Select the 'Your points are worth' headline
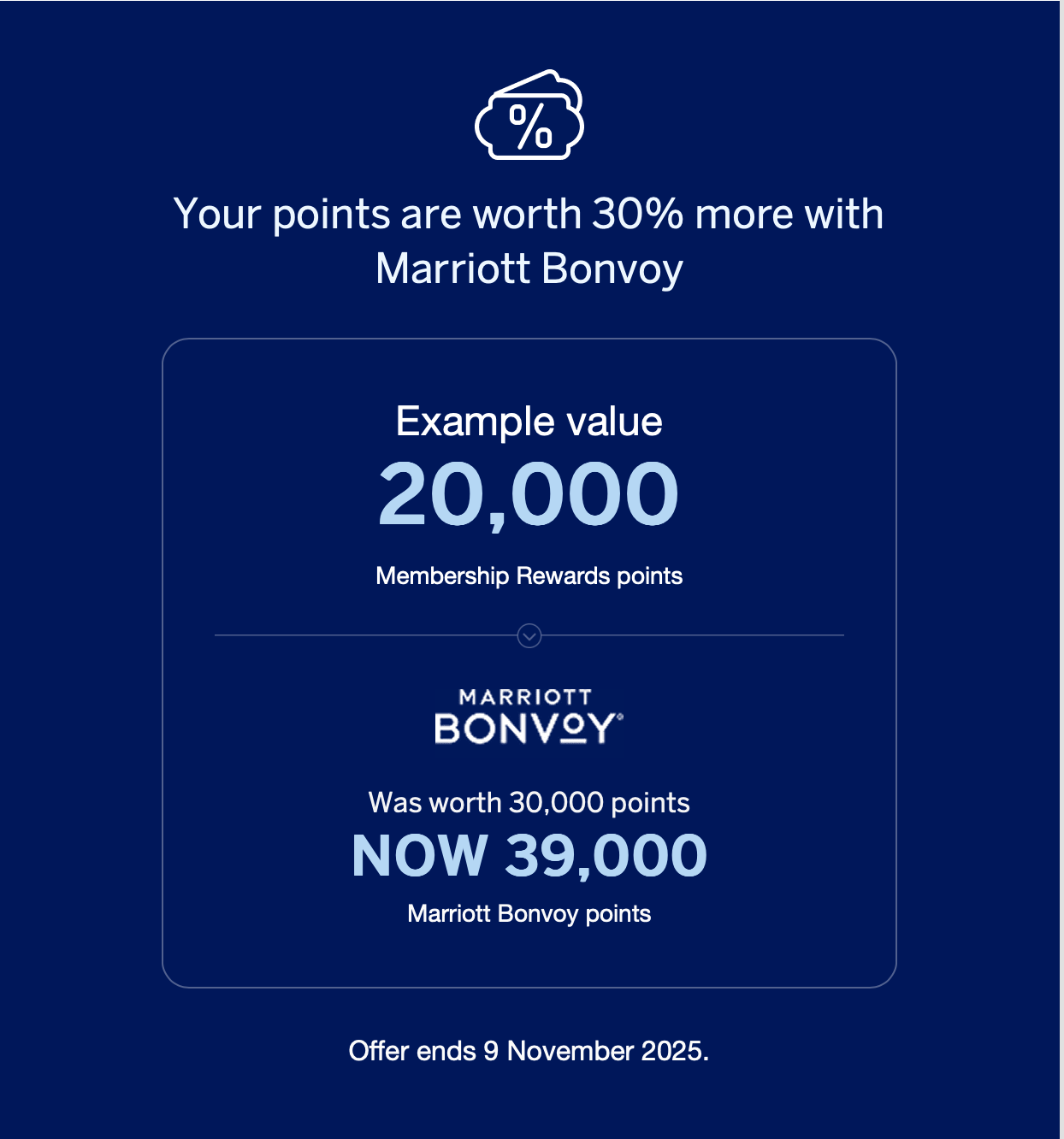The width and height of the screenshot is (1064, 1139). (529, 240)
